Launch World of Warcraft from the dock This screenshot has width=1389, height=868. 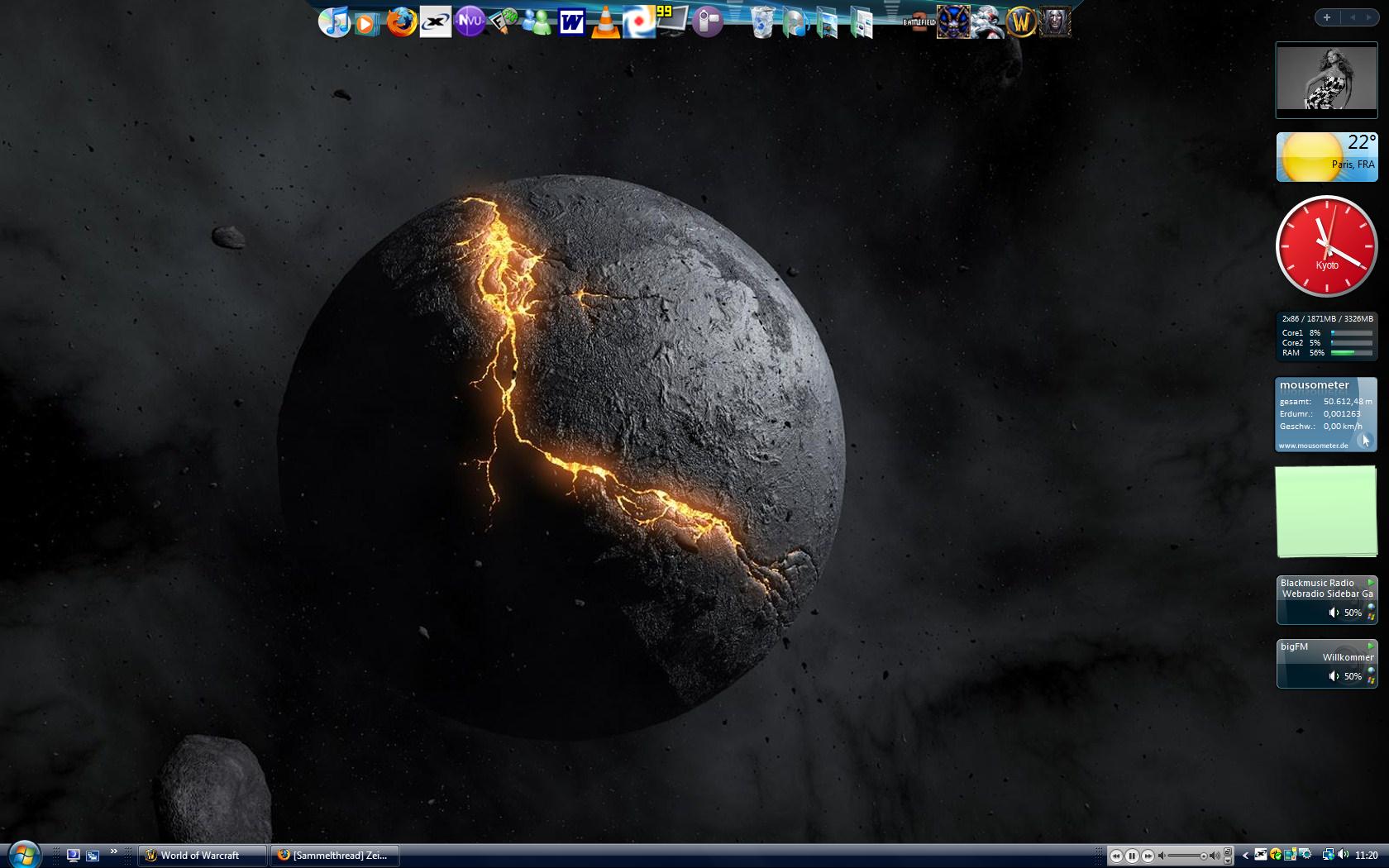(1021, 22)
